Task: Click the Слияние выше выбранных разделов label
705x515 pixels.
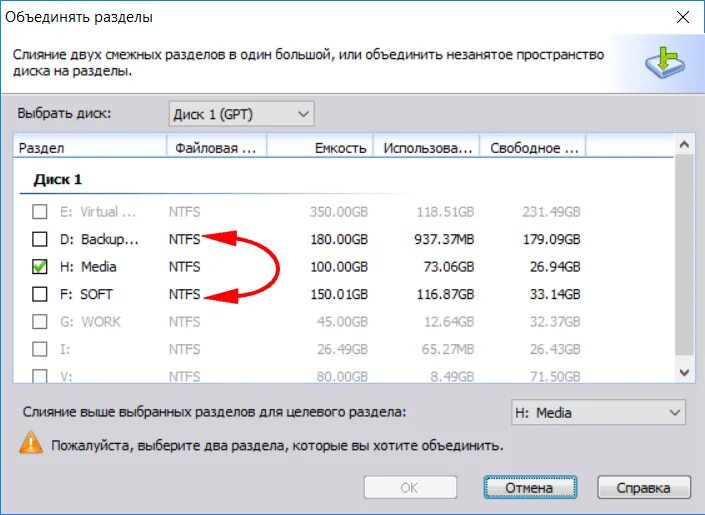Action: point(214,412)
